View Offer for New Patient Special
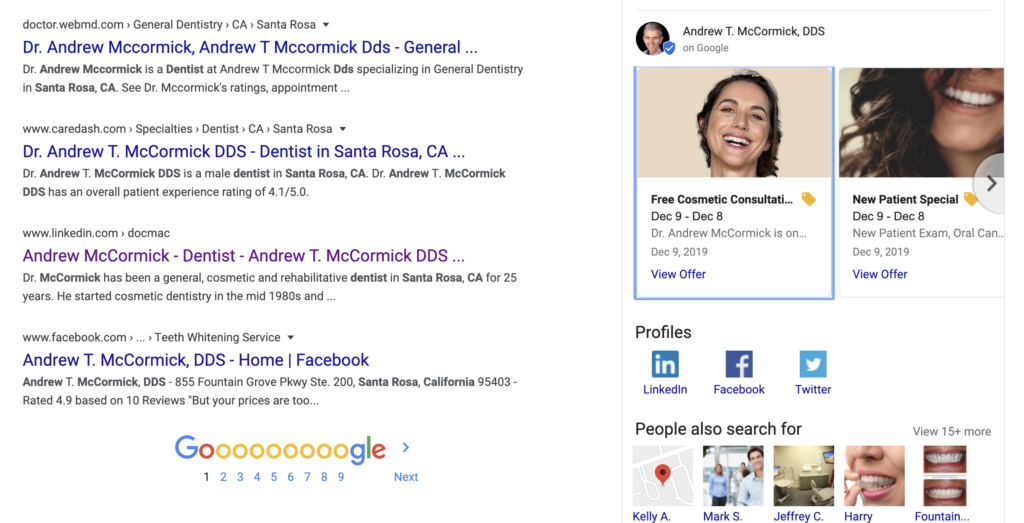This screenshot has width=1024, height=523. (880, 274)
